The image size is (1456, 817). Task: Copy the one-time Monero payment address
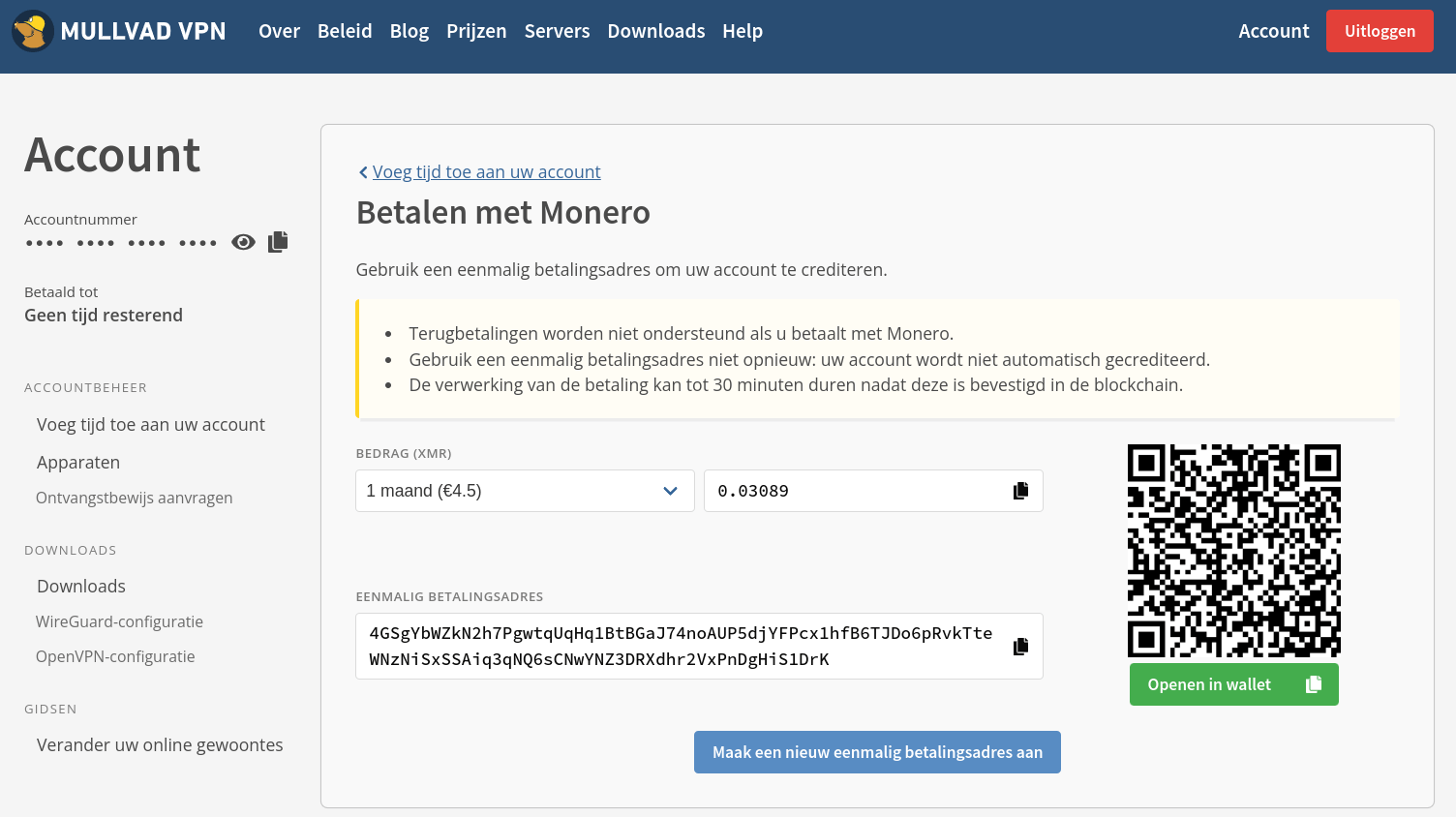pos(1020,647)
